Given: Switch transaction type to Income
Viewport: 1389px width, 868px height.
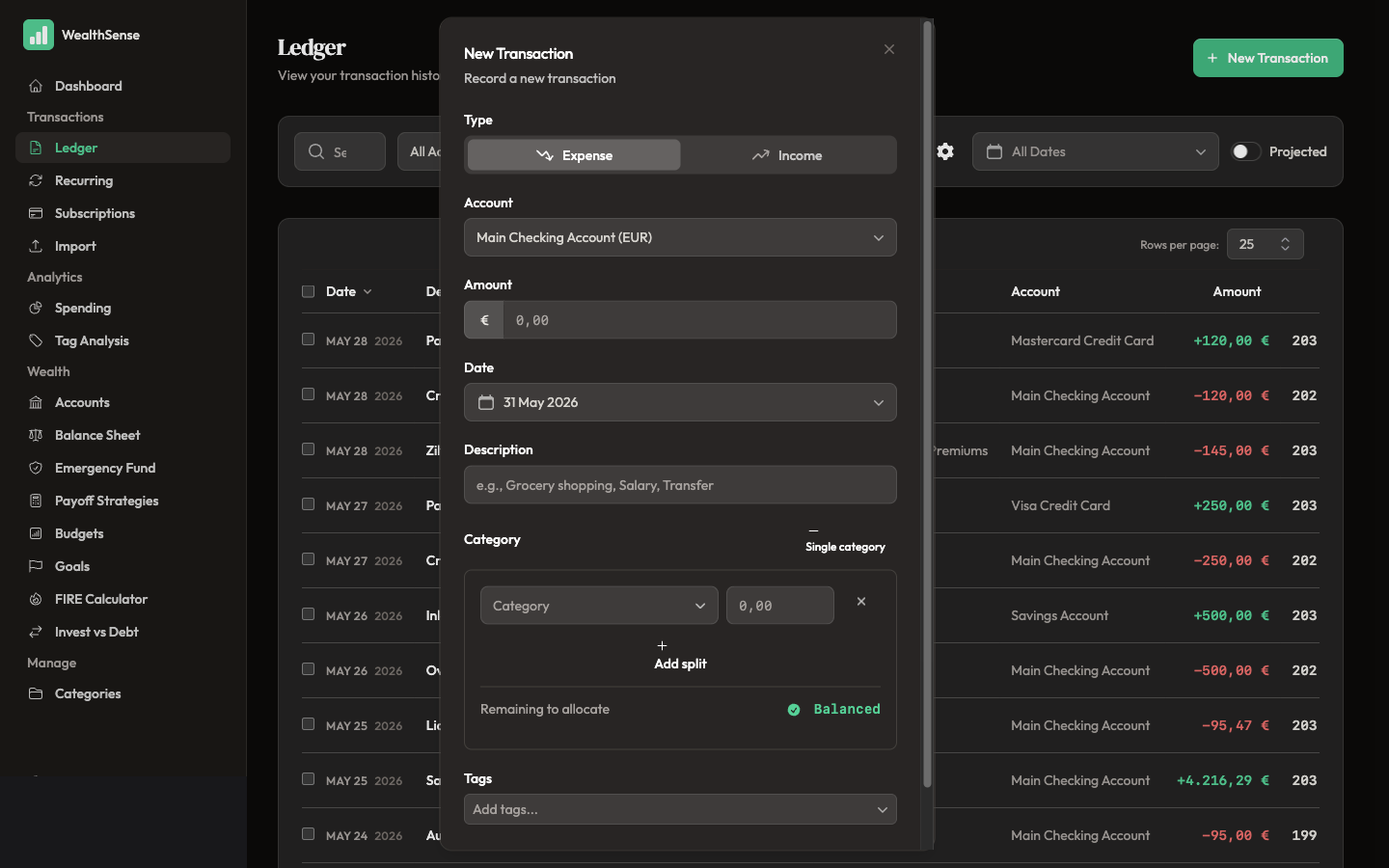Looking at the screenshot, I should (x=787, y=155).
